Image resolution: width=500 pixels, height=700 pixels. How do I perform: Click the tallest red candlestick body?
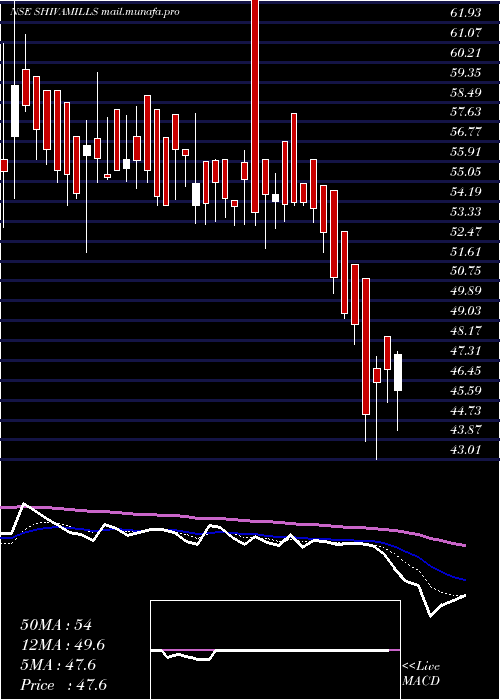coord(255,106)
